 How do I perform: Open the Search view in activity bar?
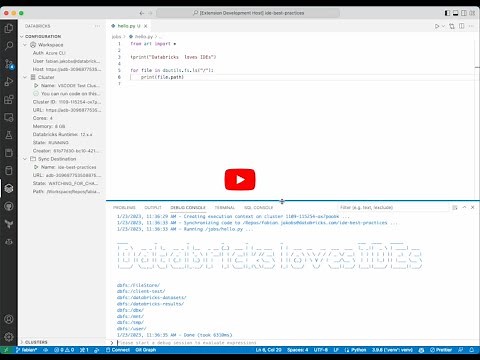(x=9, y=46)
